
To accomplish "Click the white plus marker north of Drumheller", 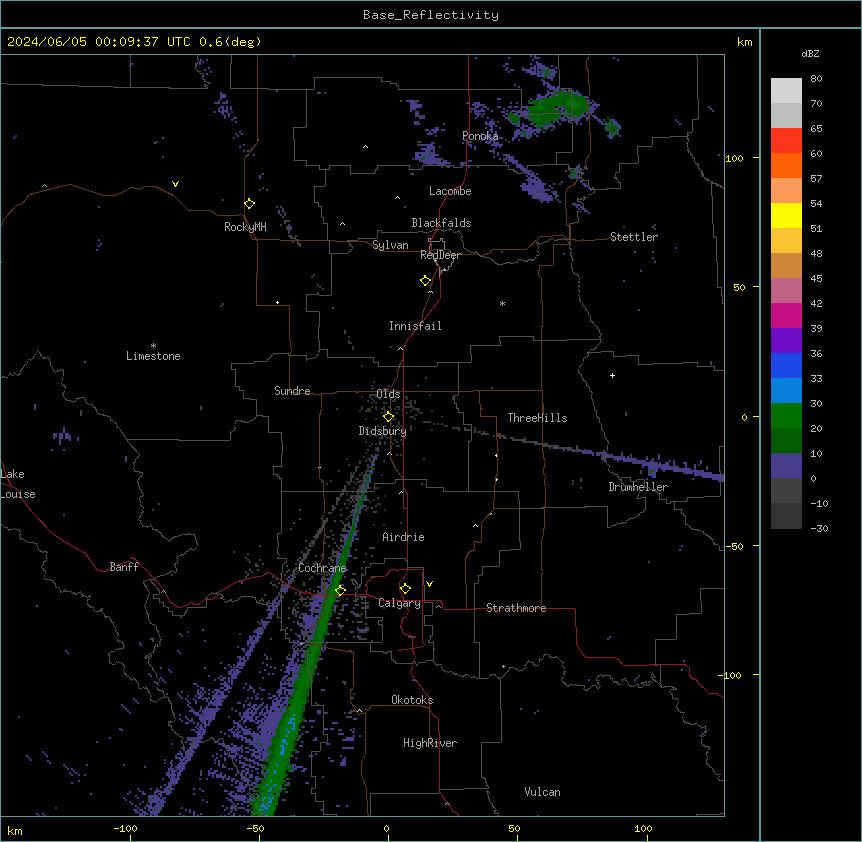I will (x=612, y=375).
